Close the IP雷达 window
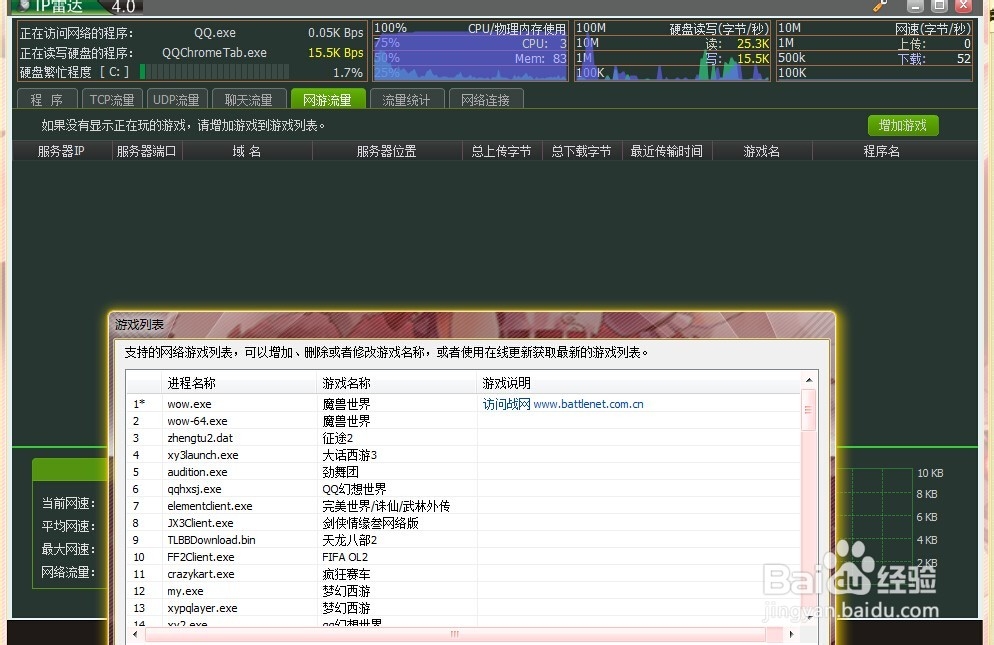 point(964,6)
